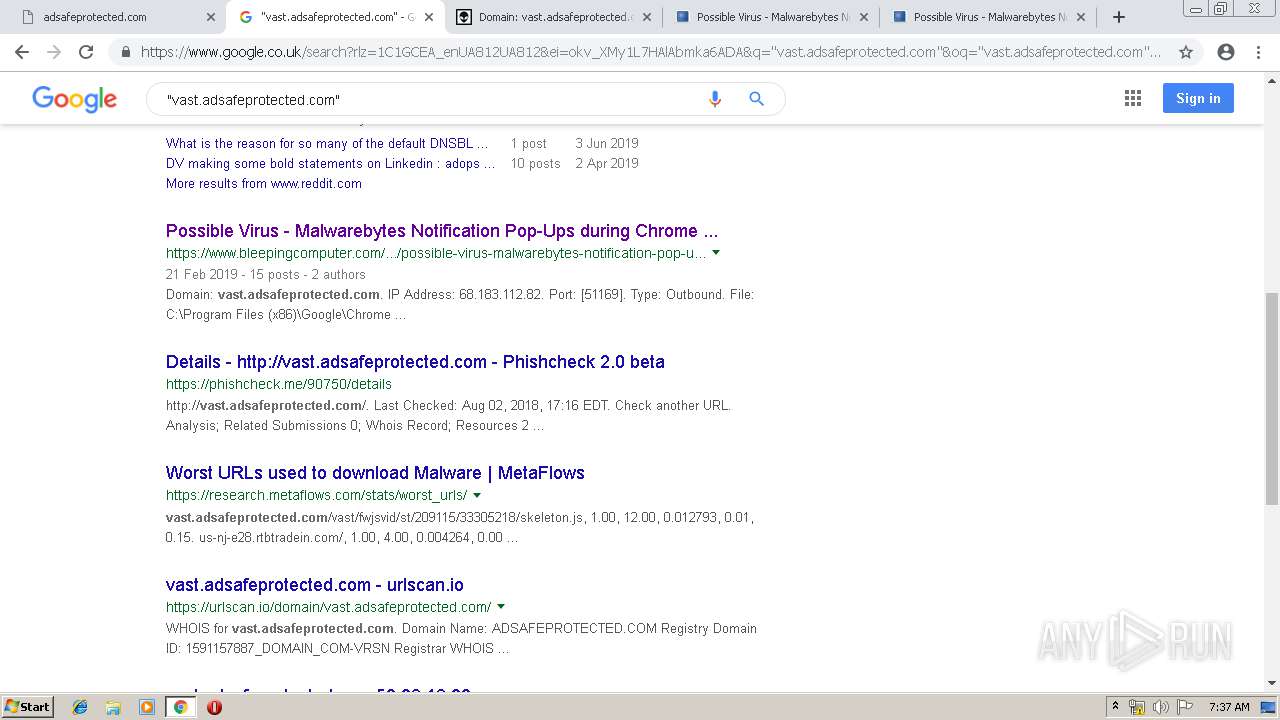Launch the media player taskbar icon

(147, 707)
